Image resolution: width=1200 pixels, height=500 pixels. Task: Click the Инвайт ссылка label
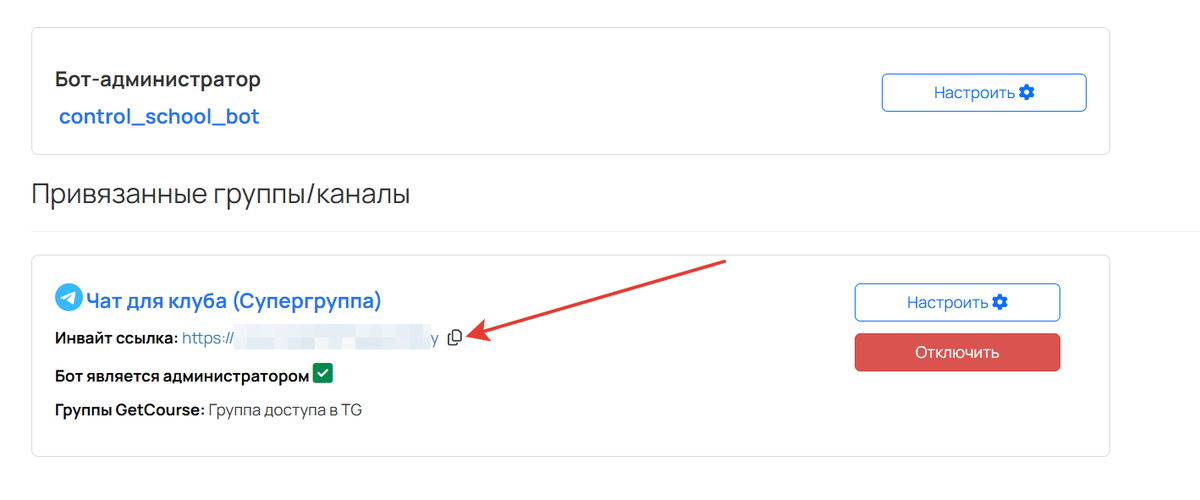coord(117,339)
